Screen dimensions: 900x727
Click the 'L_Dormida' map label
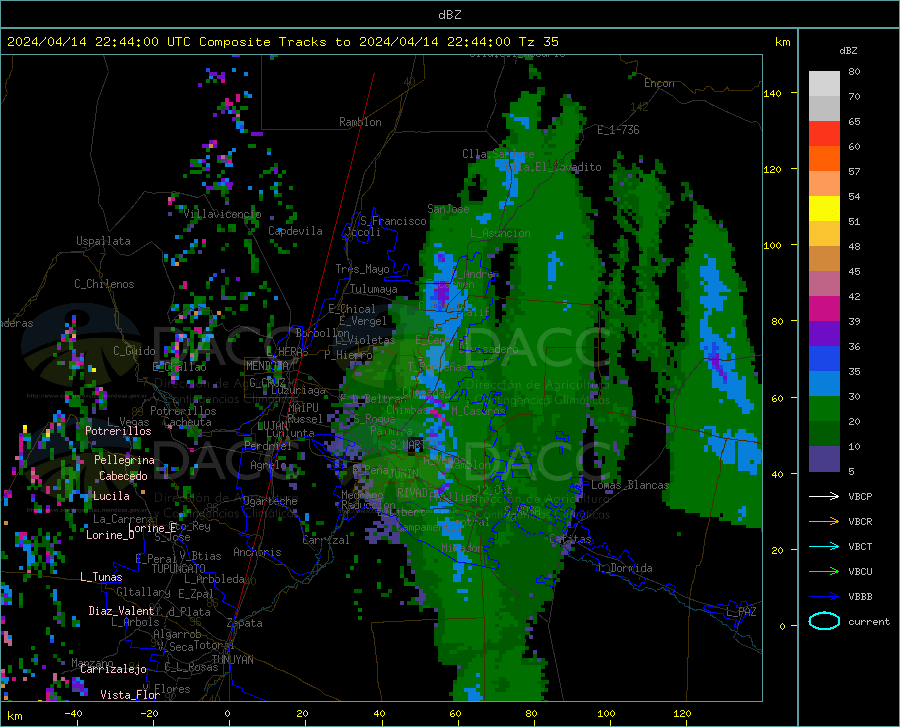(625, 568)
